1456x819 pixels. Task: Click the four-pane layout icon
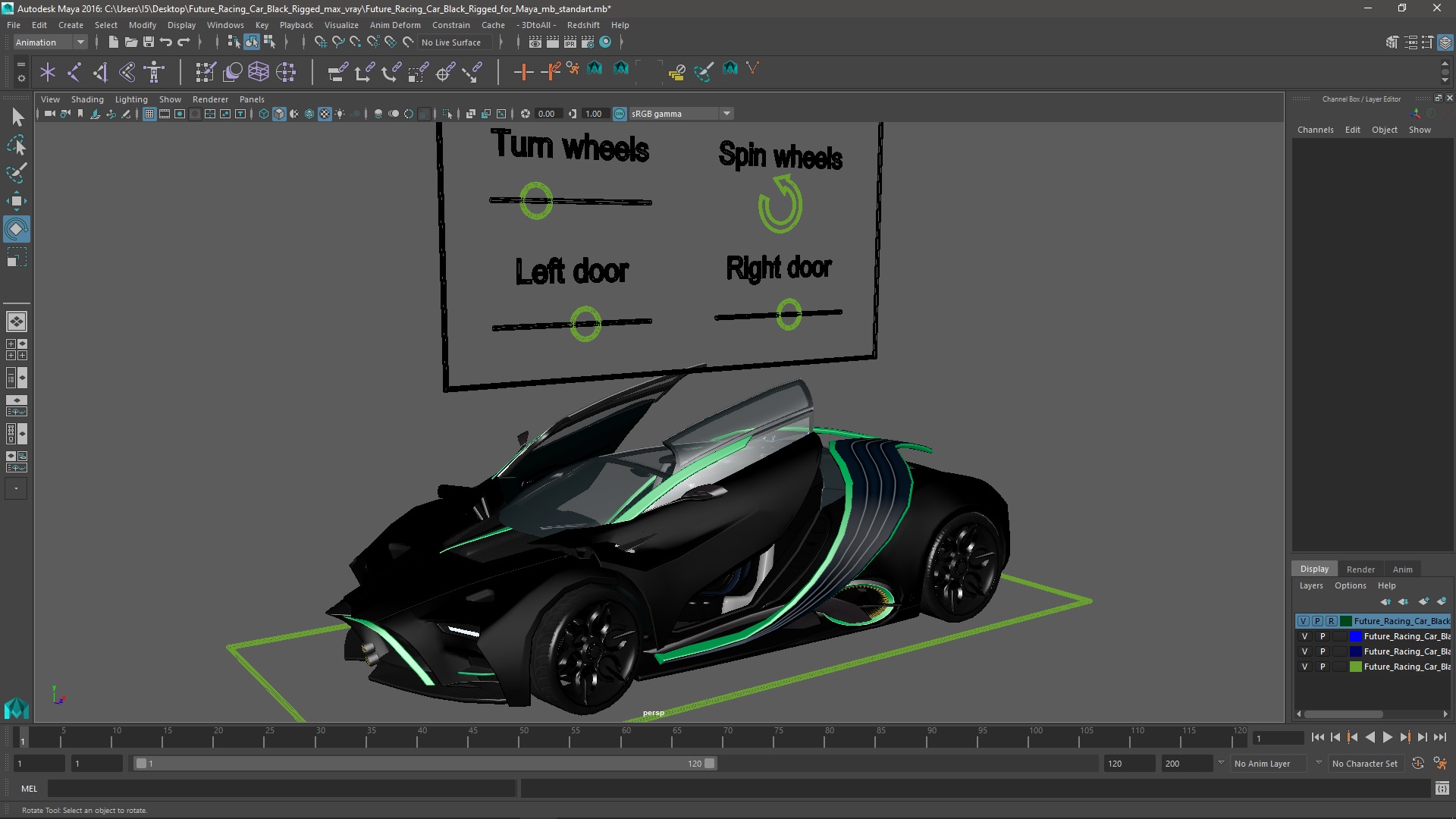pyautogui.click(x=17, y=350)
